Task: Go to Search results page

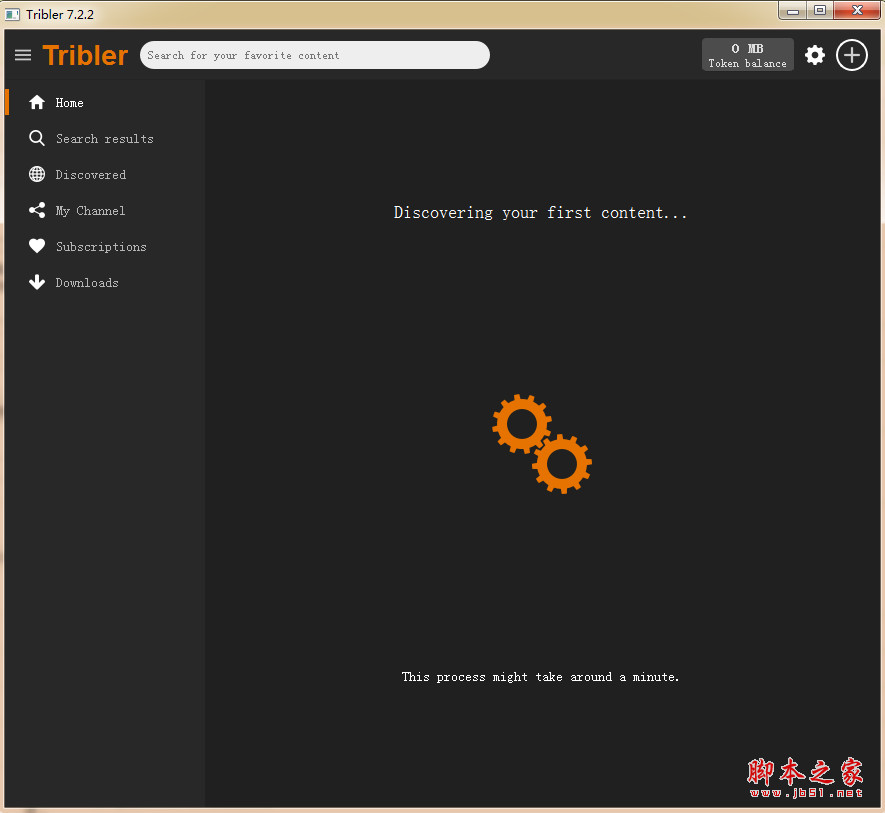Action: pos(104,139)
